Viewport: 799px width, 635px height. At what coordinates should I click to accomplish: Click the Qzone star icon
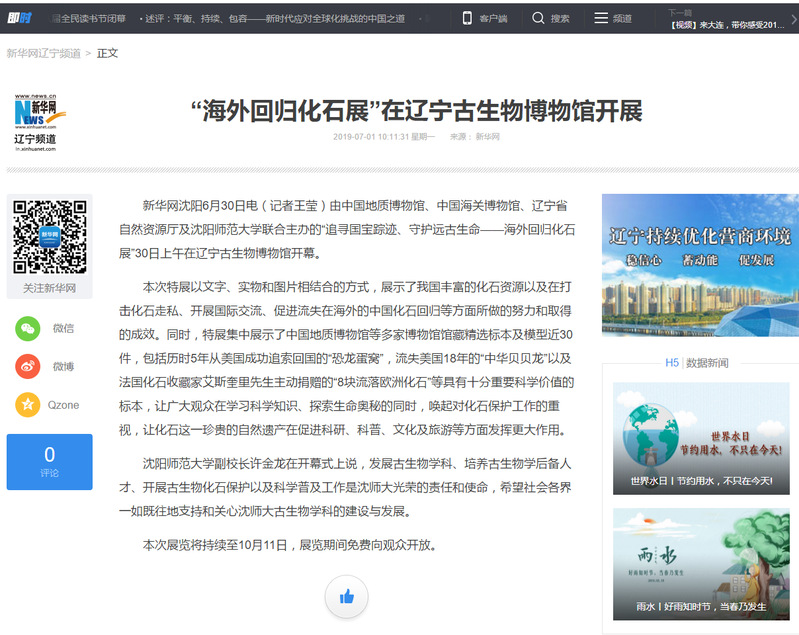tap(28, 405)
